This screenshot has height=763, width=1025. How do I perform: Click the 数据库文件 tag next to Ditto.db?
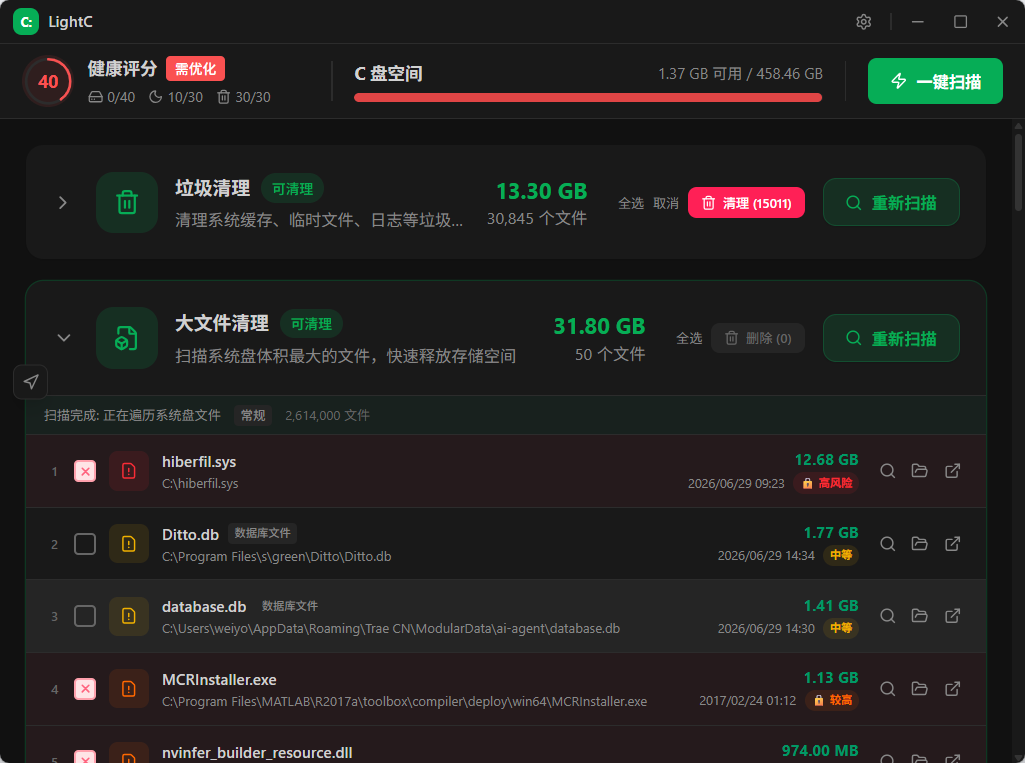(x=262, y=534)
